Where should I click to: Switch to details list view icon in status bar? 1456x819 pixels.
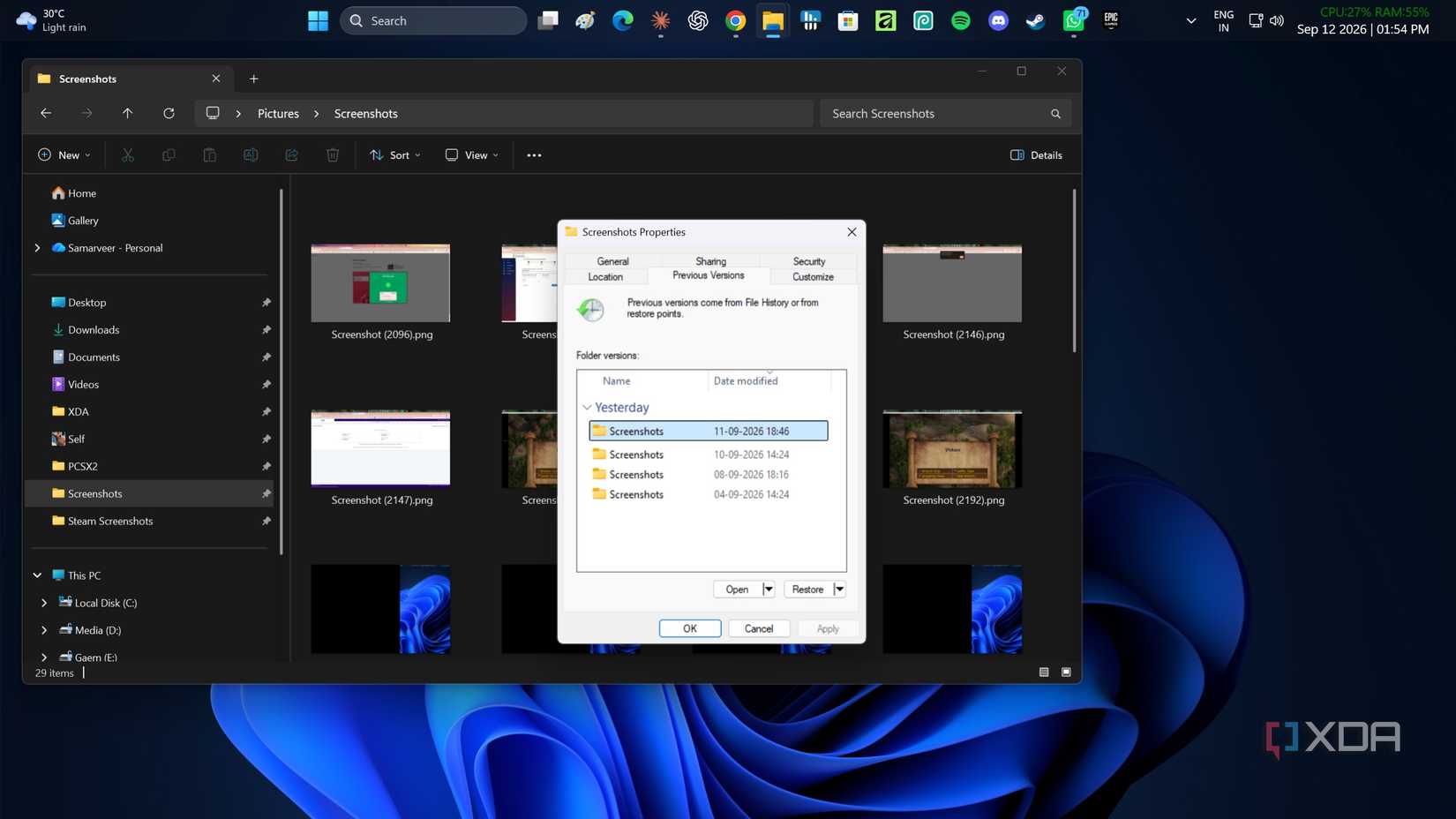click(1044, 672)
